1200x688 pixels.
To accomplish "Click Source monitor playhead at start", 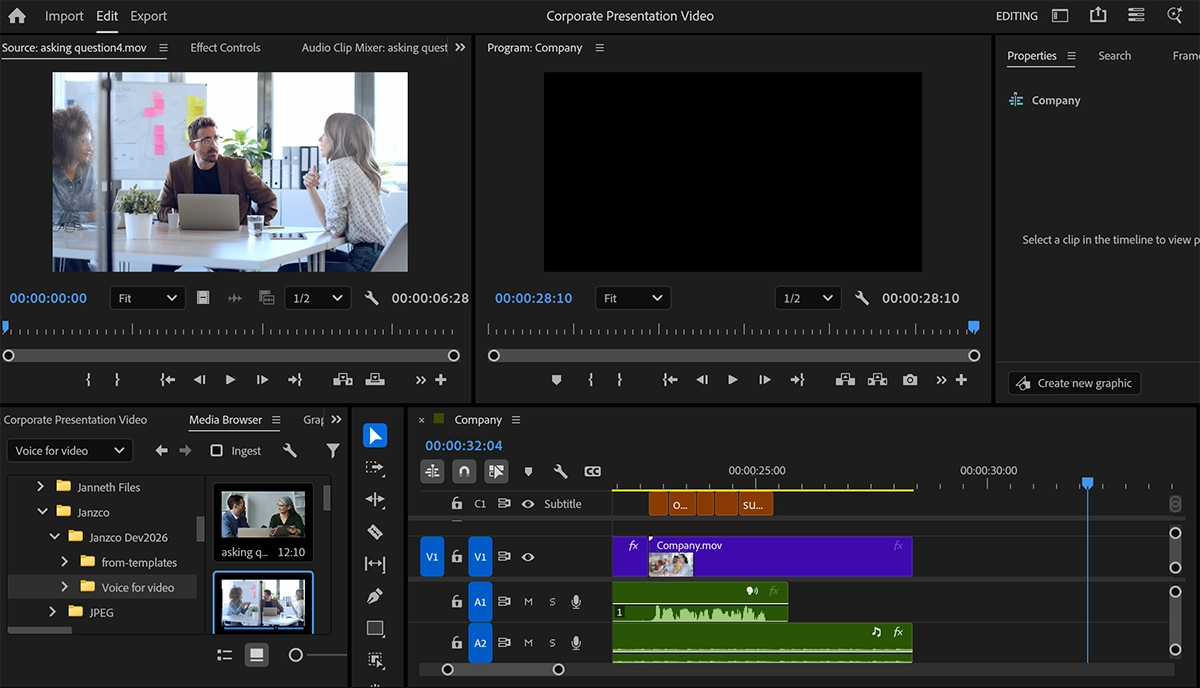I will point(5,326).
